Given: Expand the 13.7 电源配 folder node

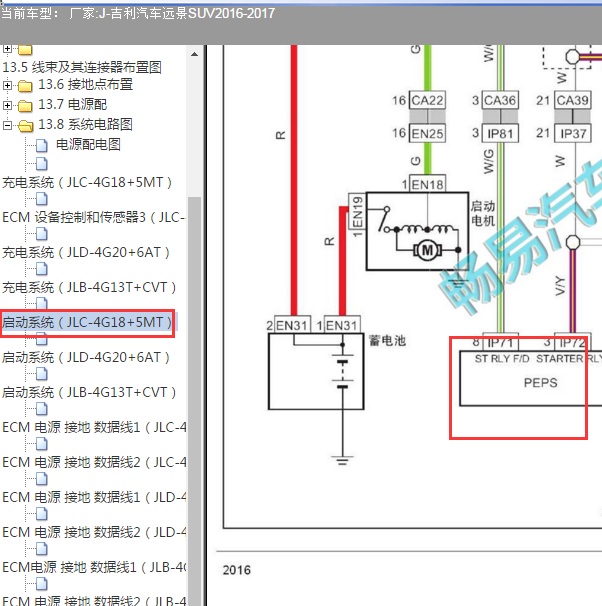Looking at the screenshot, I should pos(7,105).
